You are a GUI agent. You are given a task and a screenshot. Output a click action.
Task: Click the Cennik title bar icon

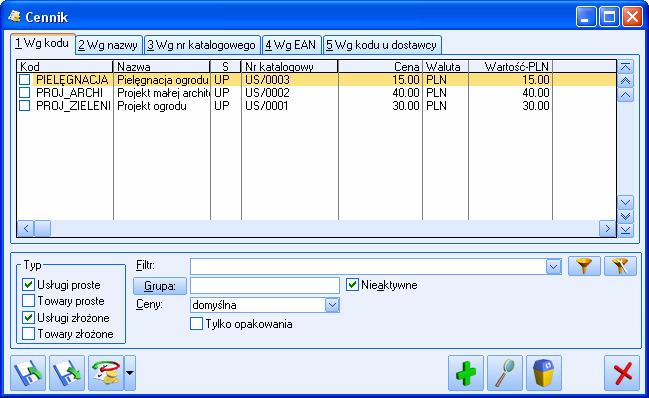click(14, 17)
